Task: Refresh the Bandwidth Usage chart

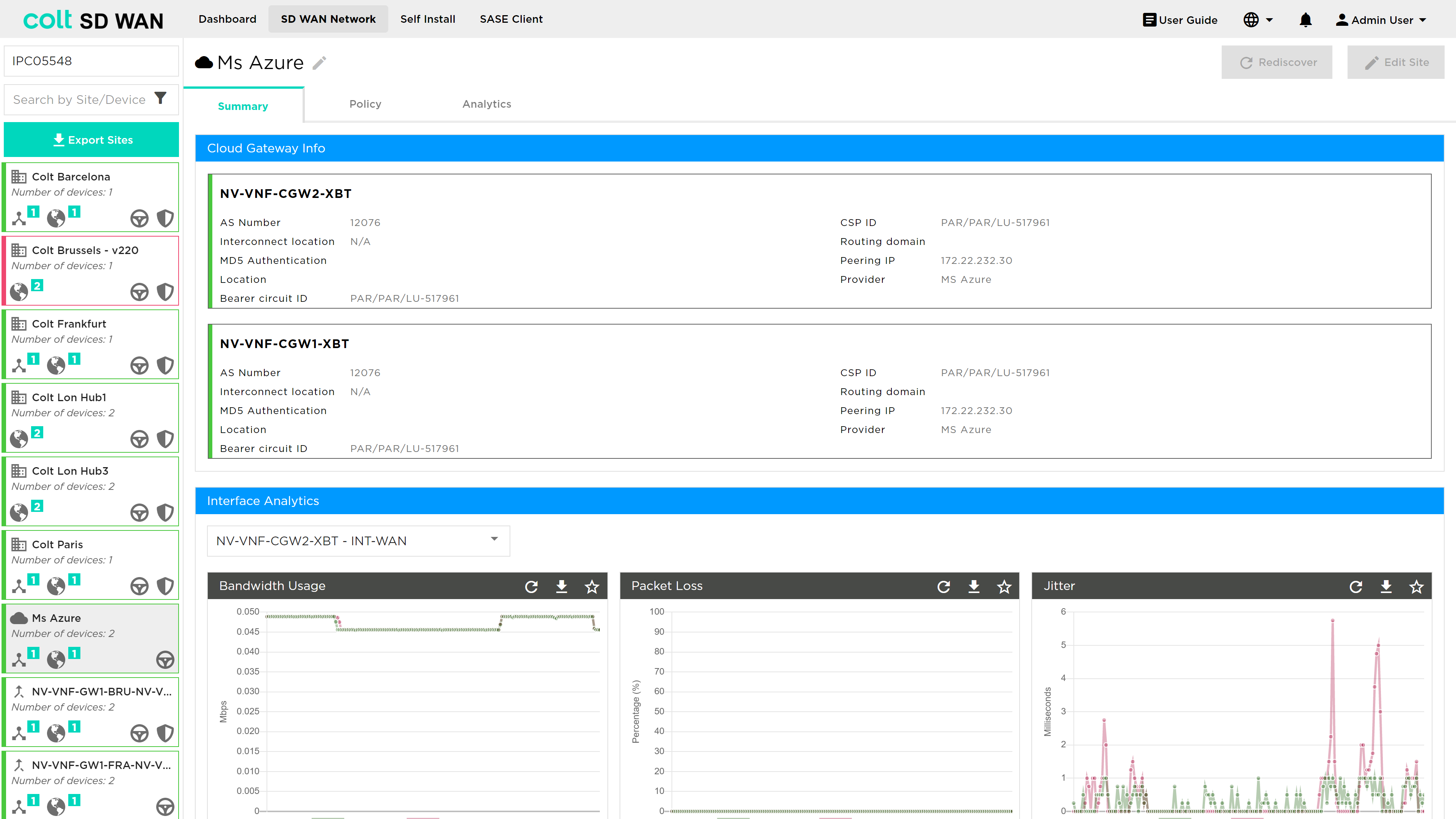Action: pos(531,587)
